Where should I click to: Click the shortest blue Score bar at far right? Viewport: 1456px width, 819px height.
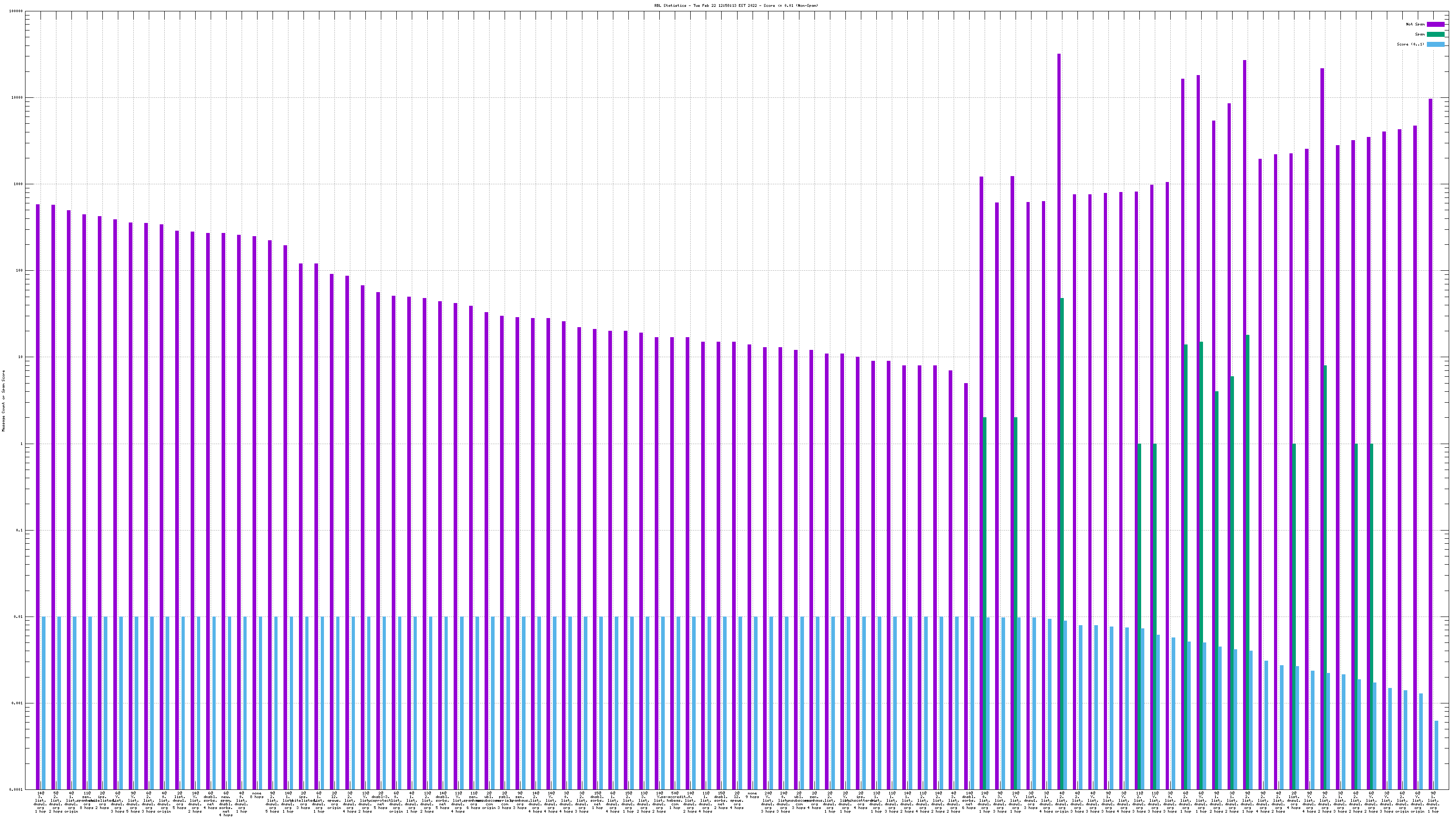pyautogui.click(x=1436, y=754)
